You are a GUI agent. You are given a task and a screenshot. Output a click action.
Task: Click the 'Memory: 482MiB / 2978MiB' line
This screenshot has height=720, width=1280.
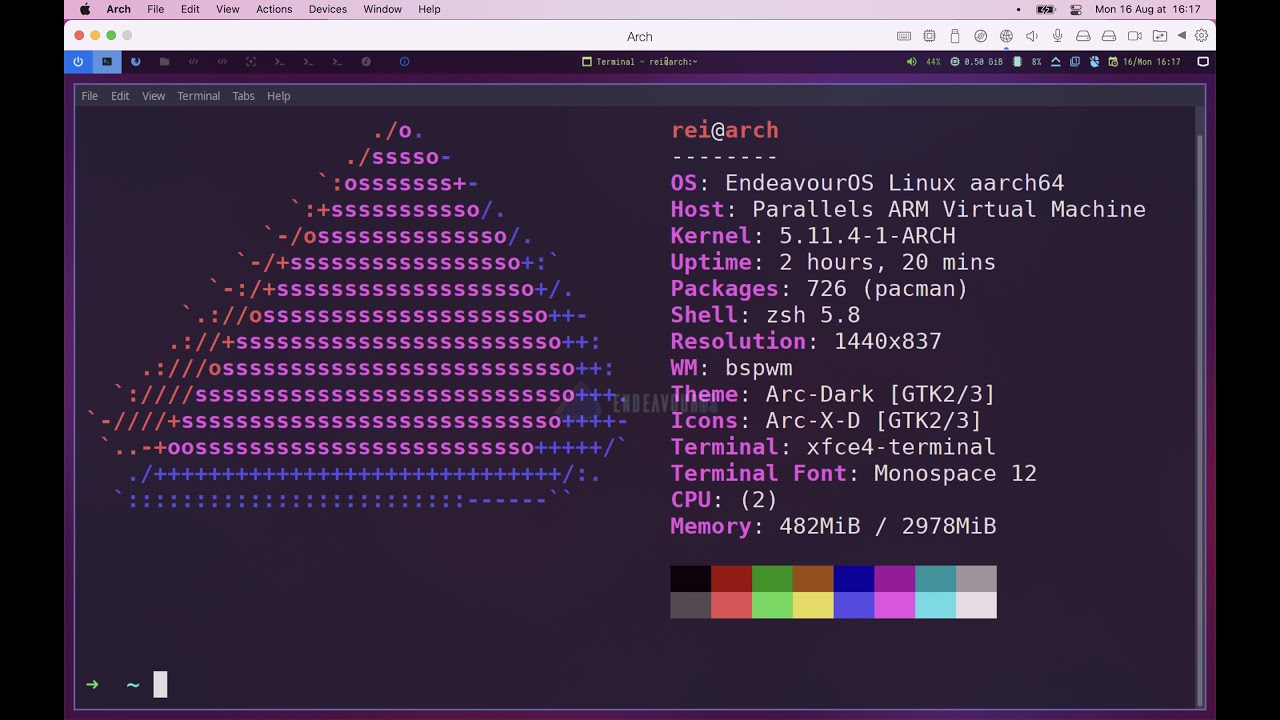click(x=833, y=526)
